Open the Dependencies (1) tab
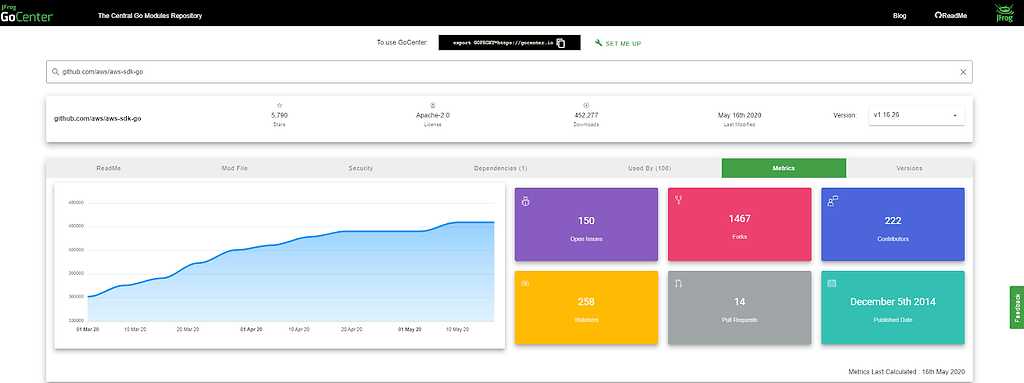This screenshot has height=383, width=1024. (x=500, y=168)
